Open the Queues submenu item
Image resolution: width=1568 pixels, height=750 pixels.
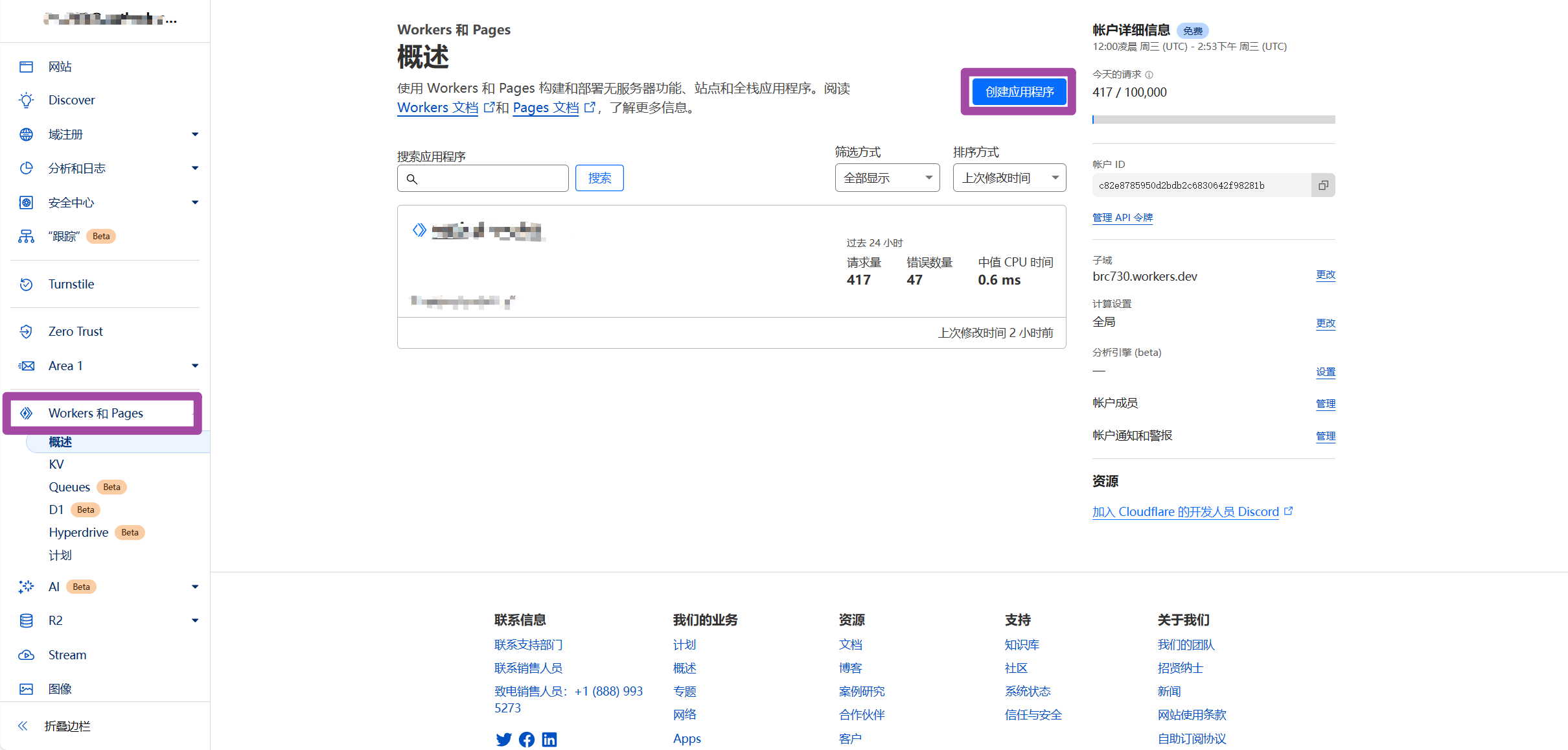coord(69,487)
